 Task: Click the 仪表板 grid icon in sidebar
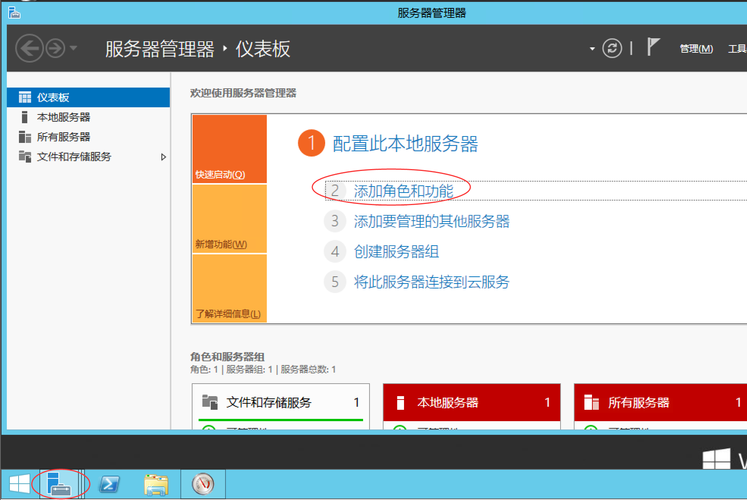click(25, 97)
